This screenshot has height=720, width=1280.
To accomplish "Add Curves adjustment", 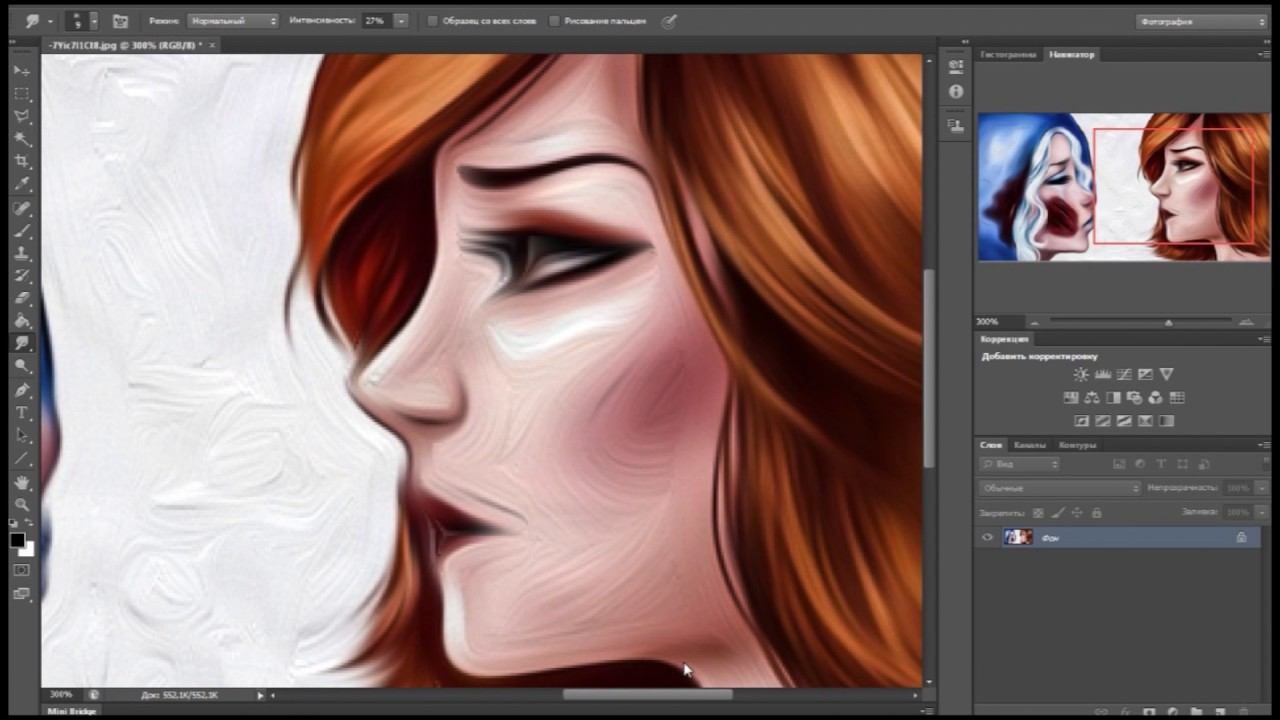I will [1123, 374].
